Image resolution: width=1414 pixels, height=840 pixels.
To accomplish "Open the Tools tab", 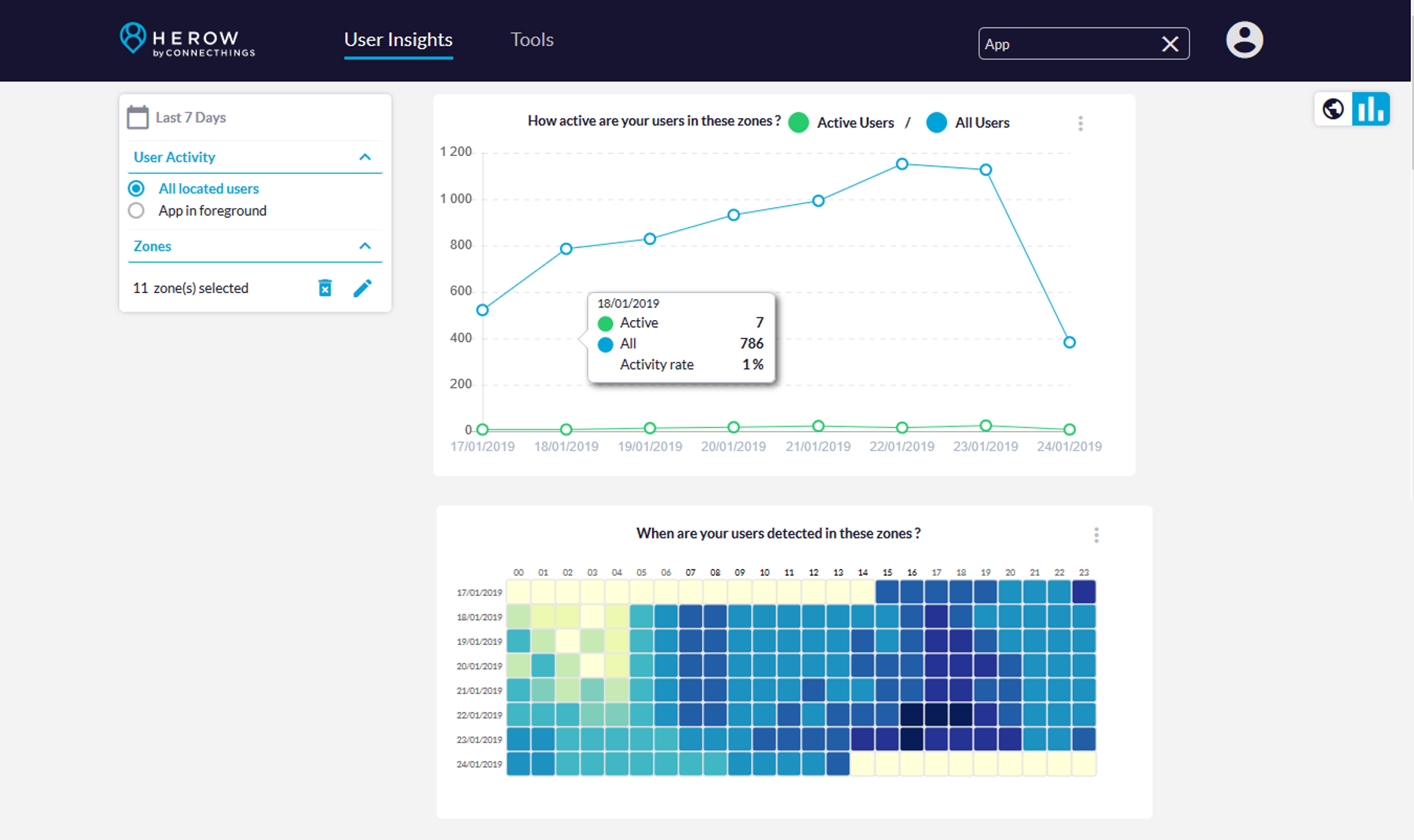I will [532, 40].
